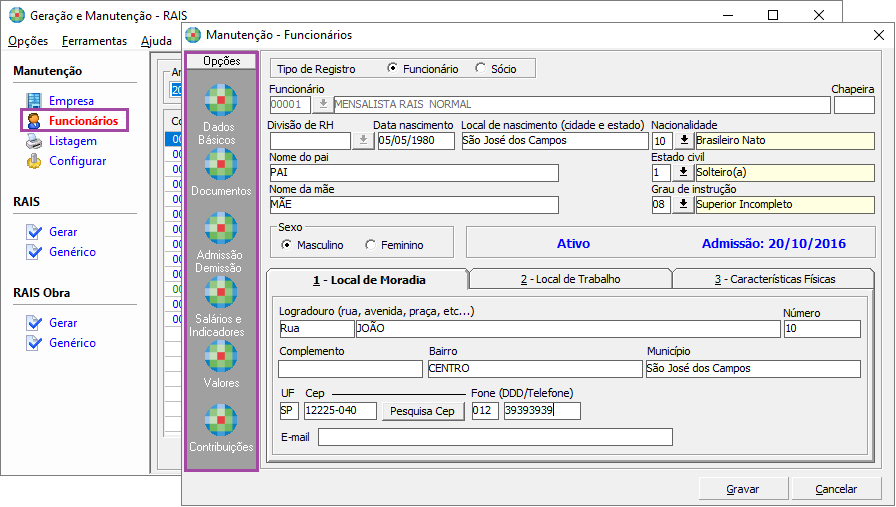Open Valores section icon

tap(221, 356)
